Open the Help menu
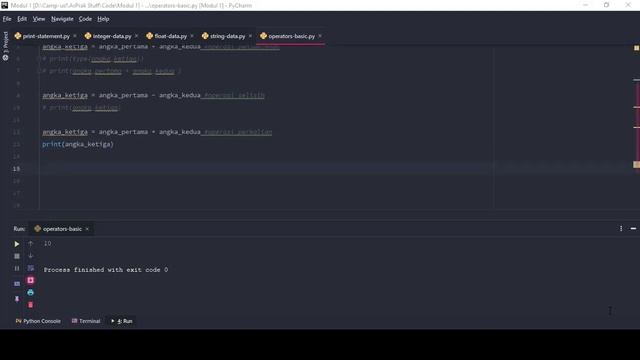This screenshot has width=640, height=360. (x=103, y=19)
